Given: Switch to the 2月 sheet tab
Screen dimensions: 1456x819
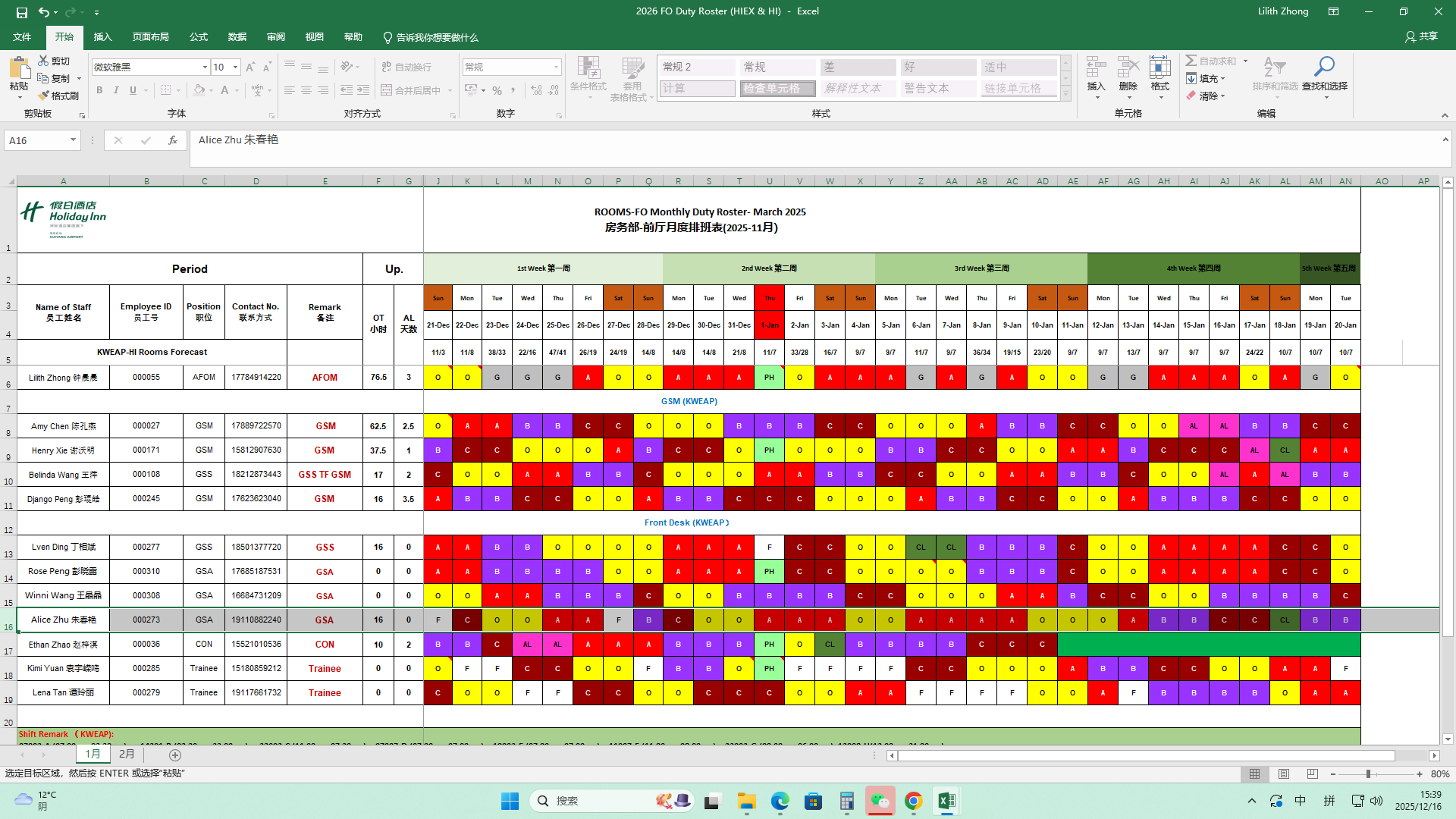Looking at the screenshot, I should point(127,755).
